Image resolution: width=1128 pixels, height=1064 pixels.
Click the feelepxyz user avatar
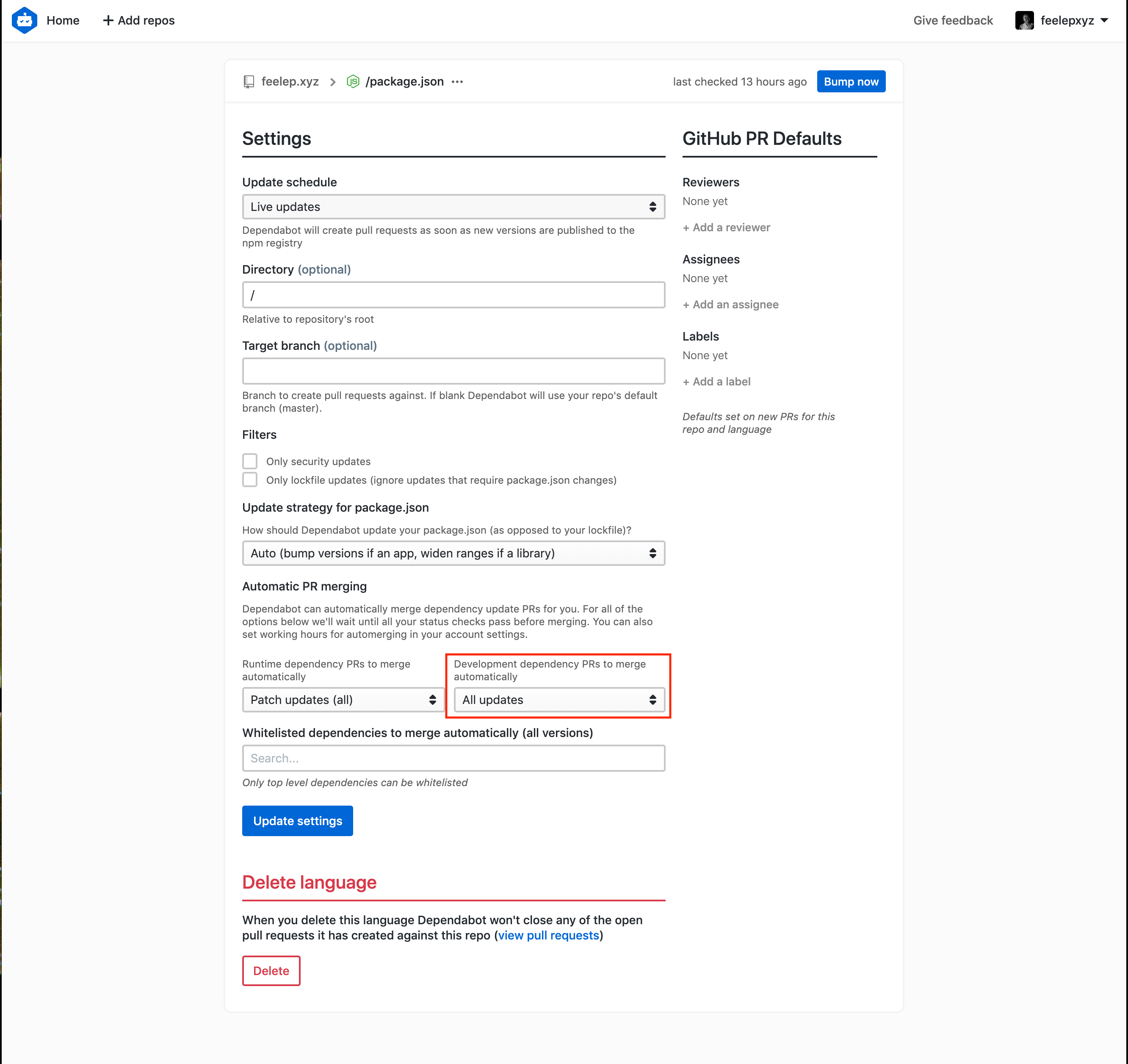tap(1024, 20)
